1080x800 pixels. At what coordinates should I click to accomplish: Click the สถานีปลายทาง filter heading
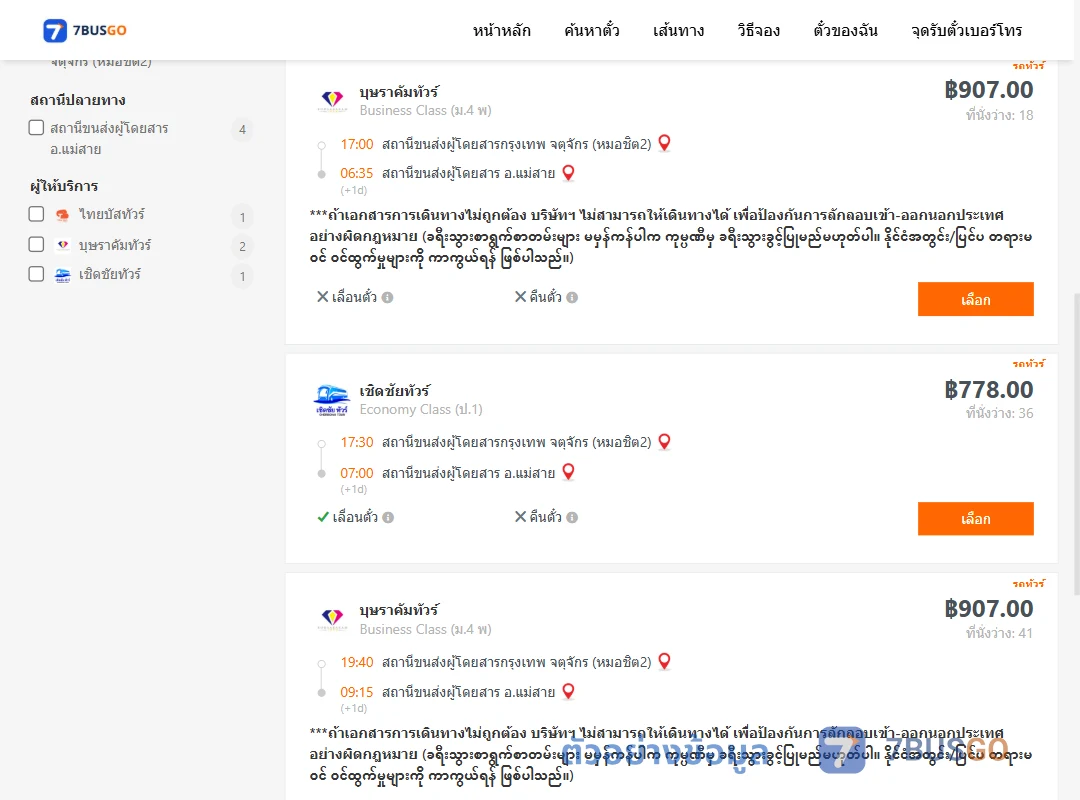pos(78,100)
